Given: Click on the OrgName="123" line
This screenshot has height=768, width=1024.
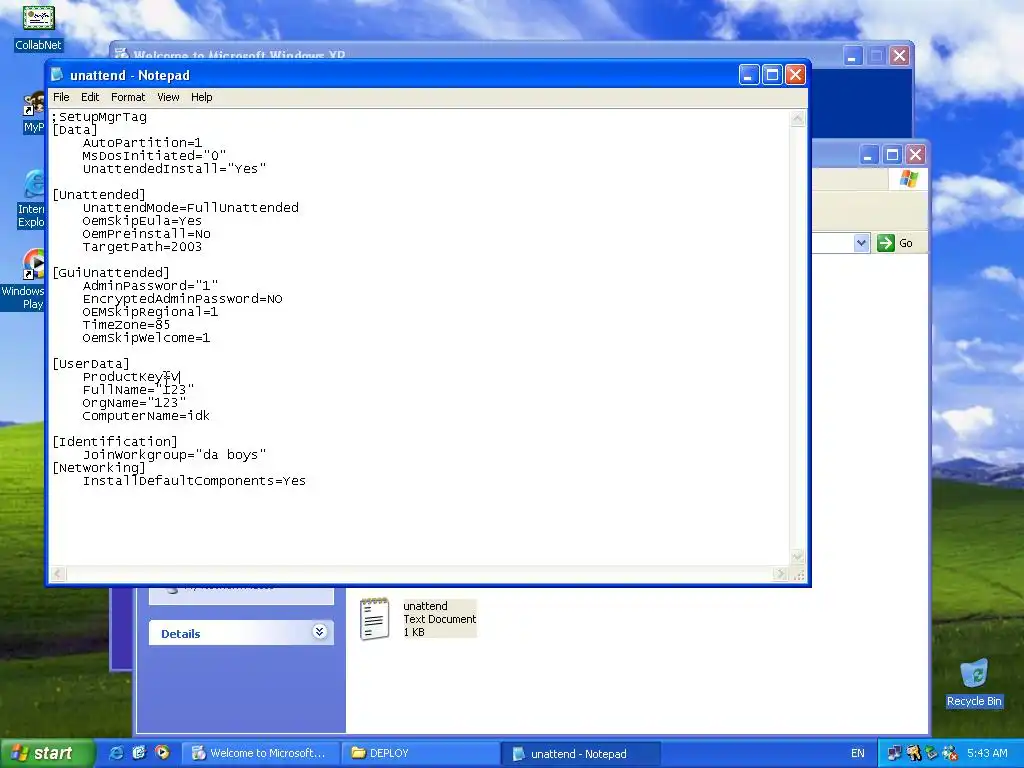Looking at the screenshot, I should coord(135,403).
